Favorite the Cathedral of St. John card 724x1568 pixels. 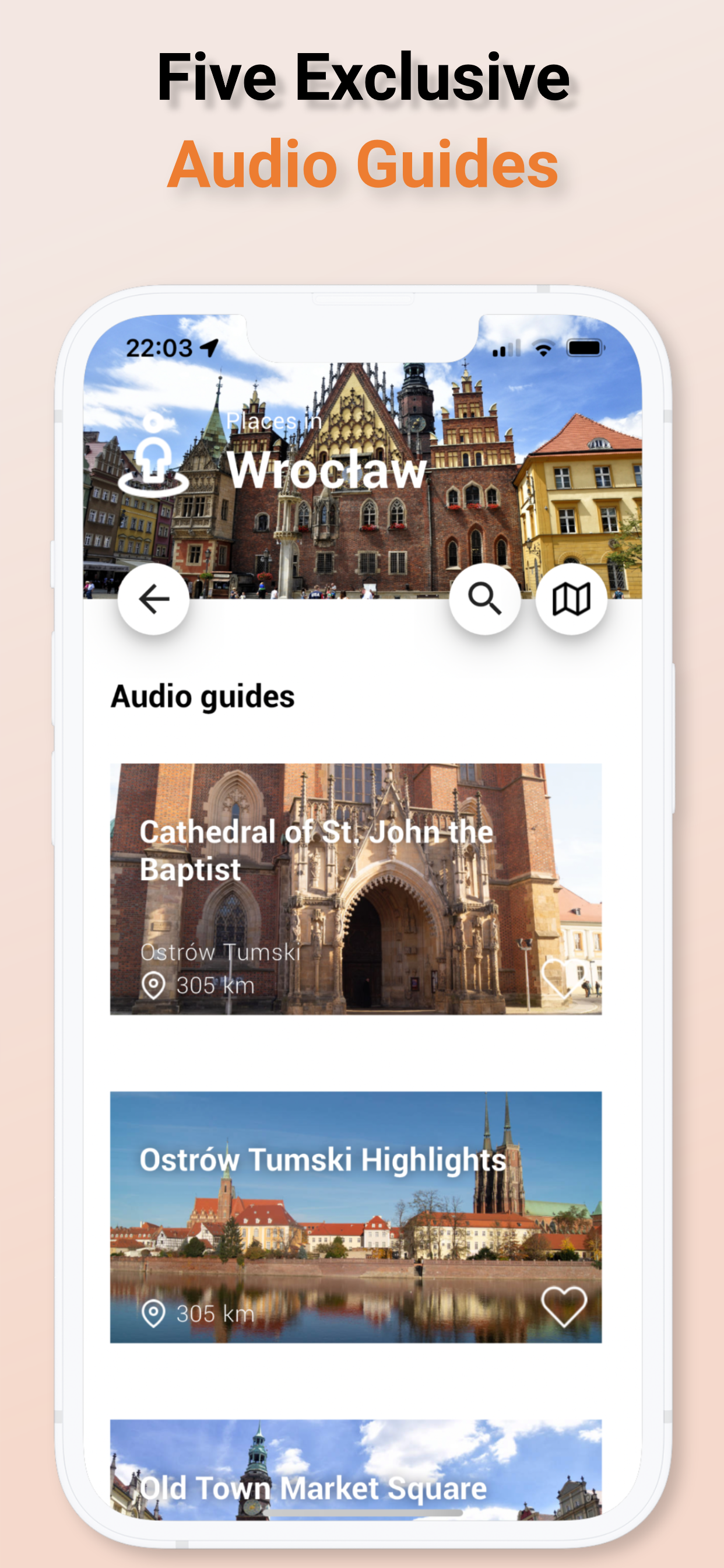pyautogui.click(x=564, y=978)
